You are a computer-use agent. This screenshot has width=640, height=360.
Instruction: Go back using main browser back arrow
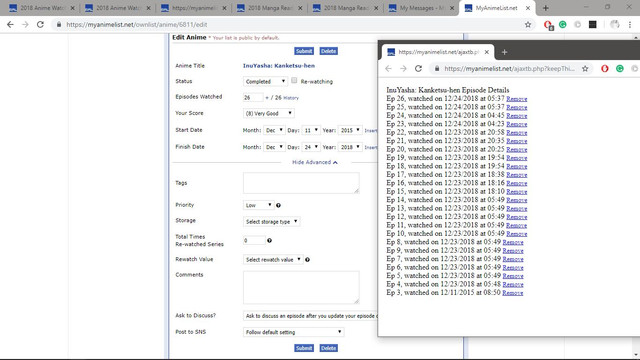[10, 24]
